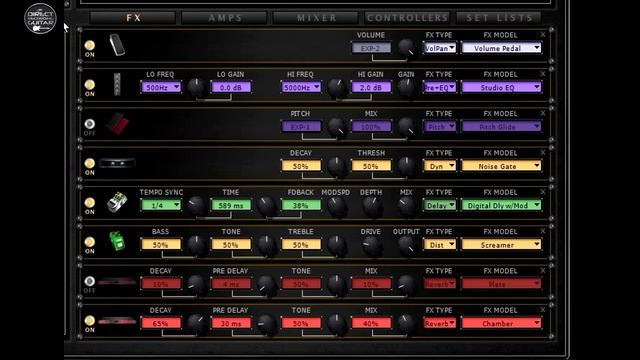Open the 1/4 Tempo Sync dropdown

[x=161, y=205]
